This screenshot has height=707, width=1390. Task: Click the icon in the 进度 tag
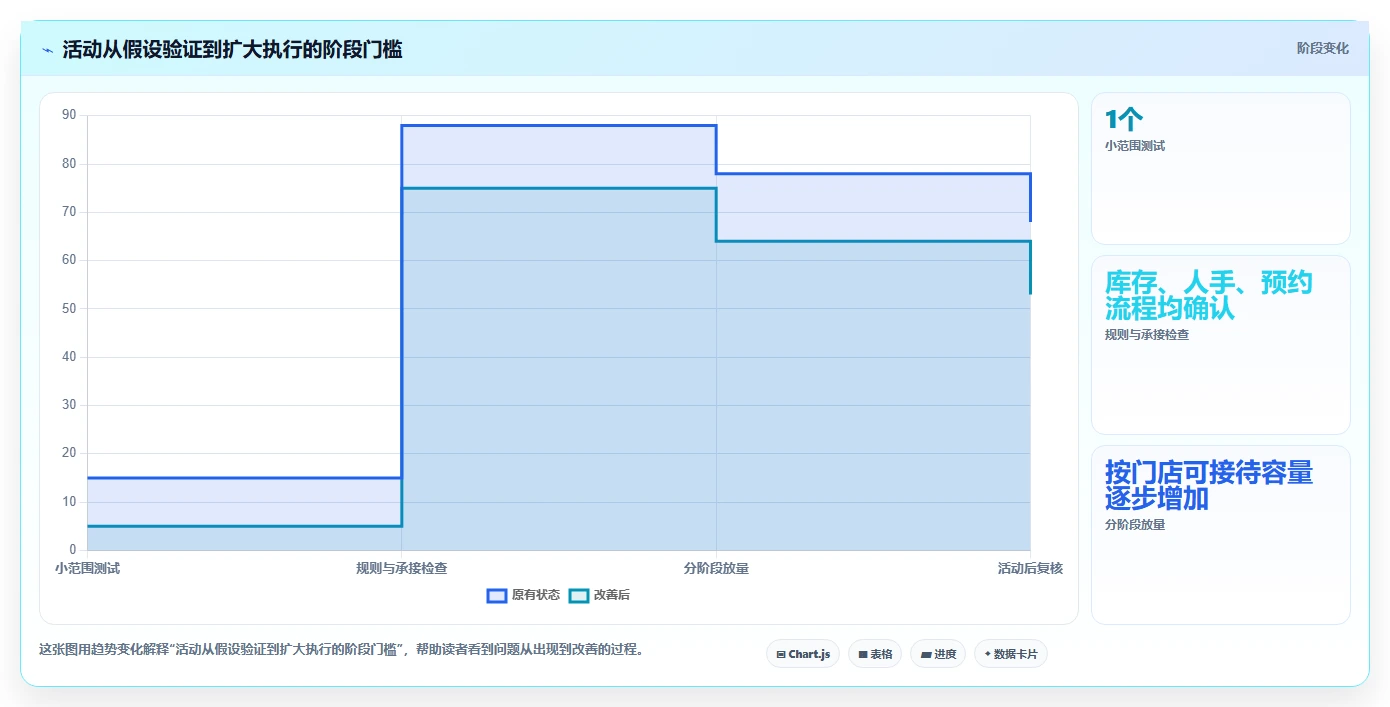926,654
